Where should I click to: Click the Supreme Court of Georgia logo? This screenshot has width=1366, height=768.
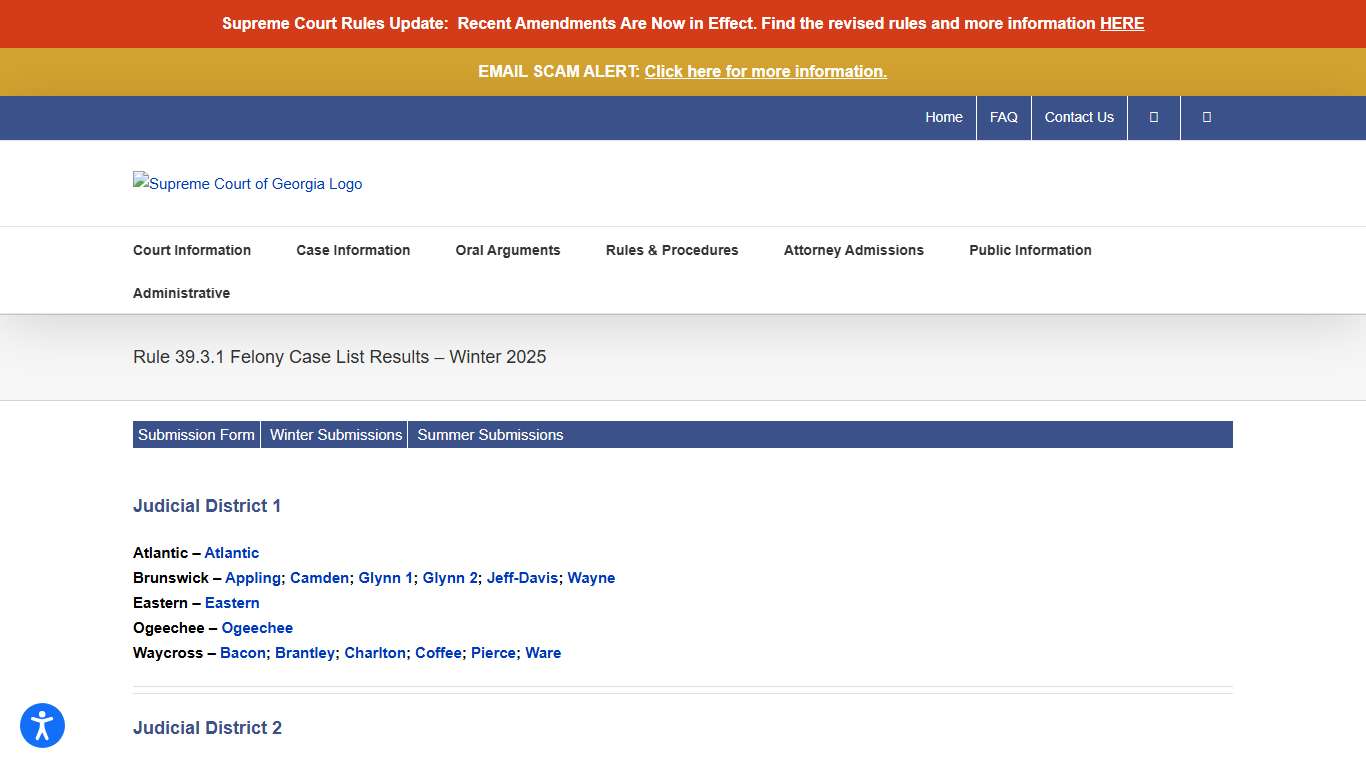click(248, 184)
